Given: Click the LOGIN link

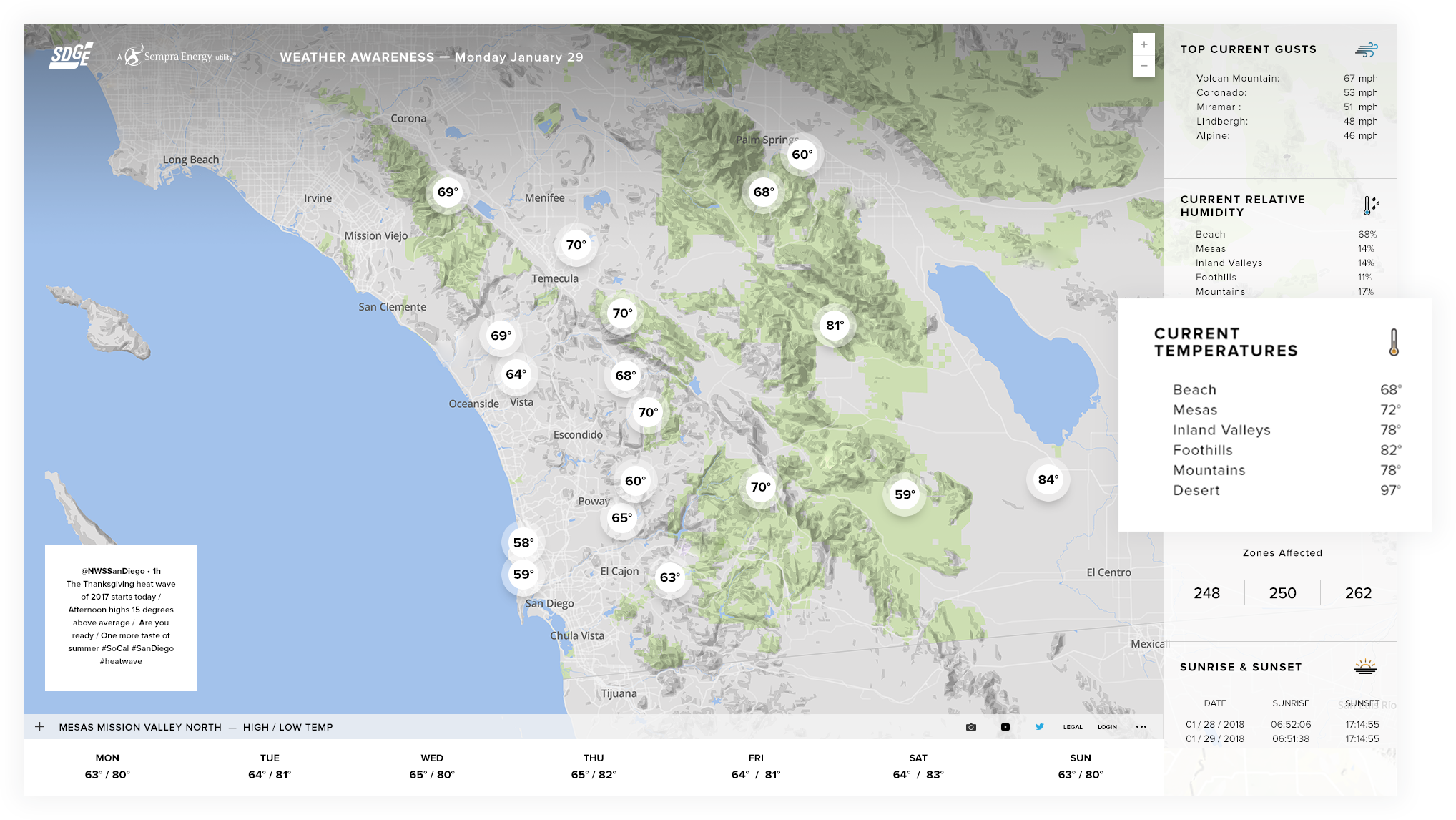Looking at the screenshot, I should pyautogui.click(x=1107, y=727).
